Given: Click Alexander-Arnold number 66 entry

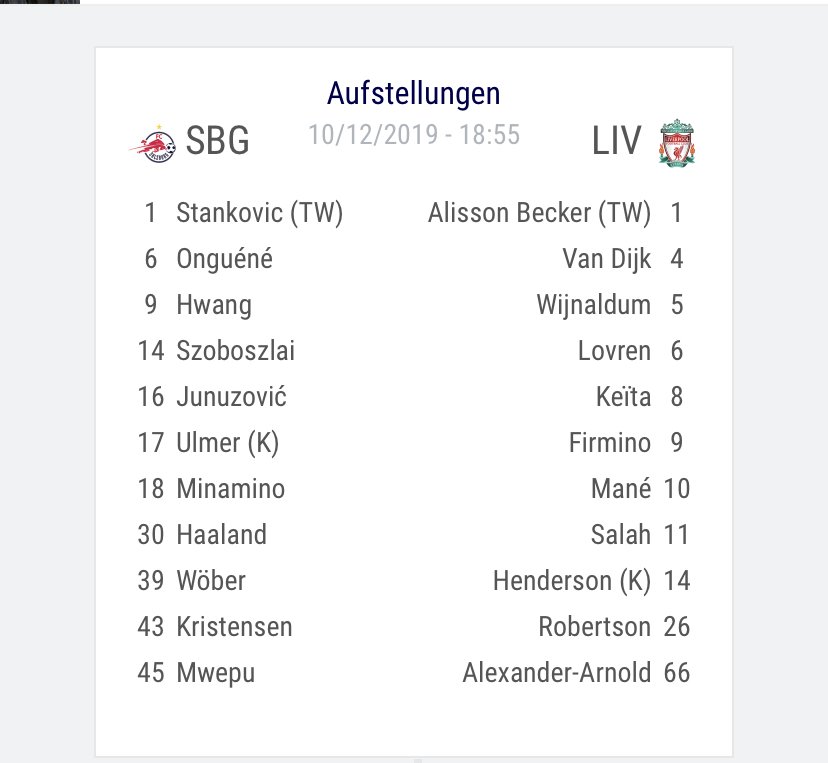Looking at the screenshot, I should [576, 672].
